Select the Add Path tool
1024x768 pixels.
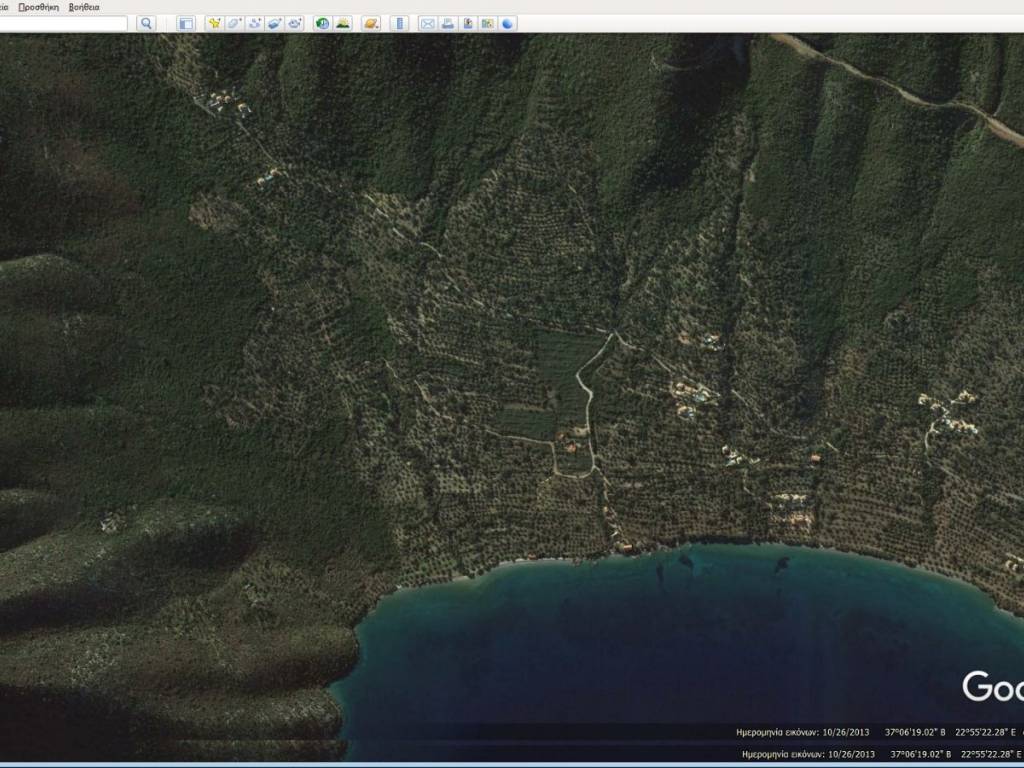(x=254, y=23)
